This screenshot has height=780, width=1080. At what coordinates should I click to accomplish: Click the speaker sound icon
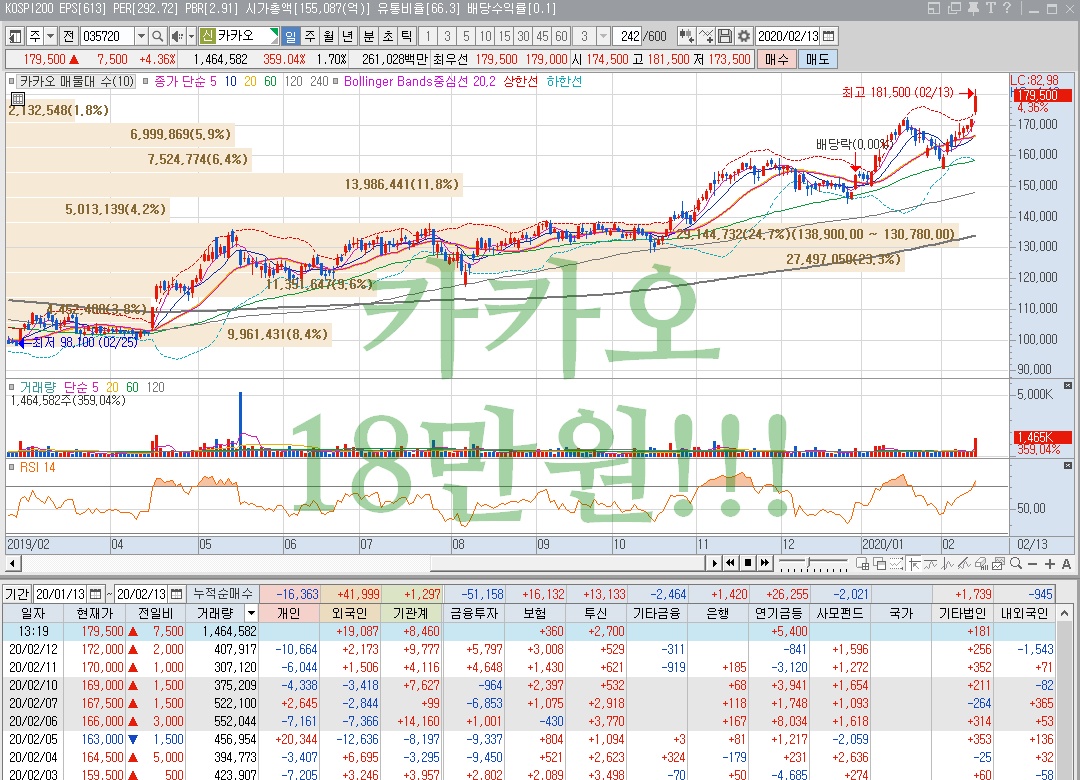coord(176,37)
